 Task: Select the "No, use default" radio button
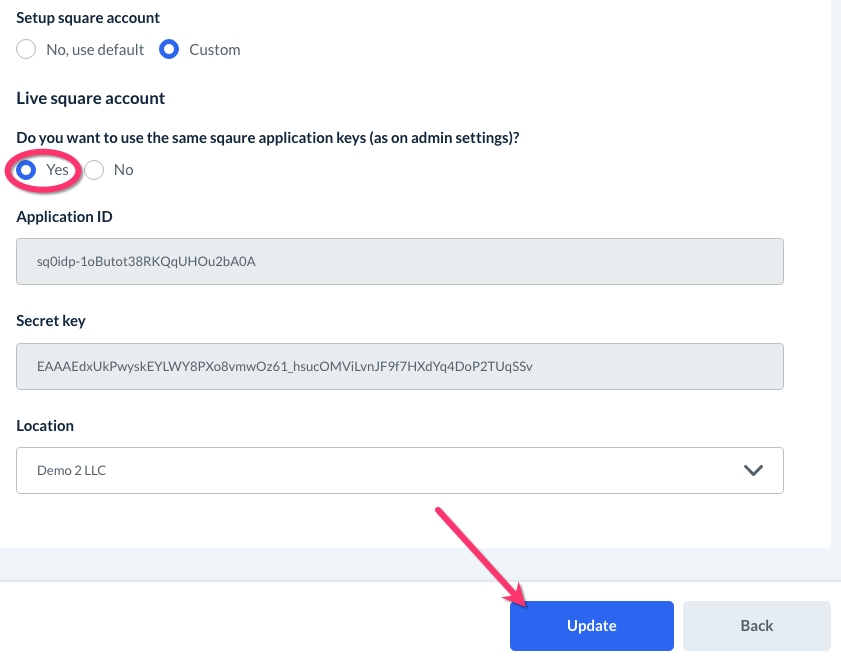tap(27, 49)
